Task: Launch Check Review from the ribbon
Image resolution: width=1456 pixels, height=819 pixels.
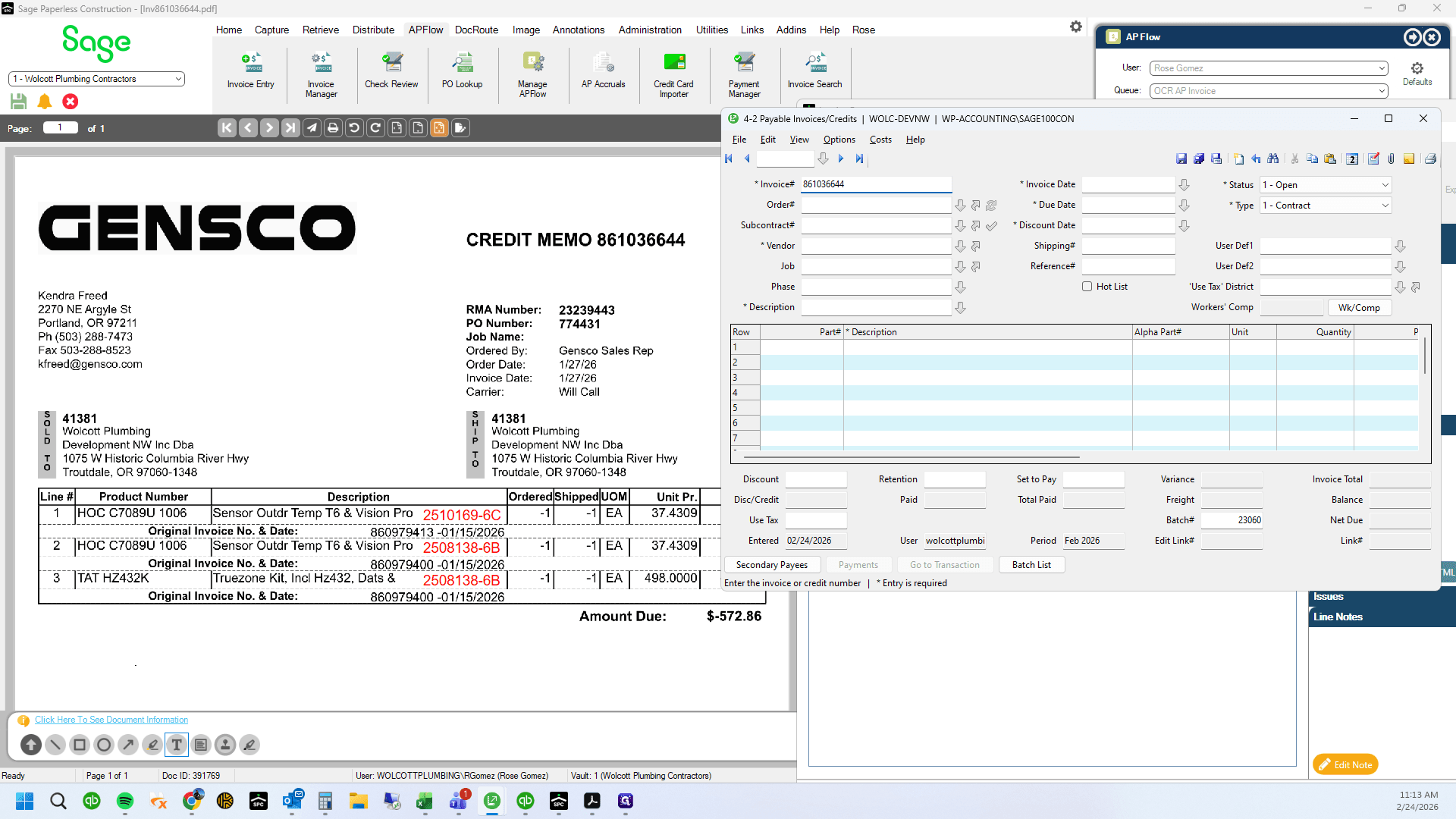Action: tap(391, 71)
